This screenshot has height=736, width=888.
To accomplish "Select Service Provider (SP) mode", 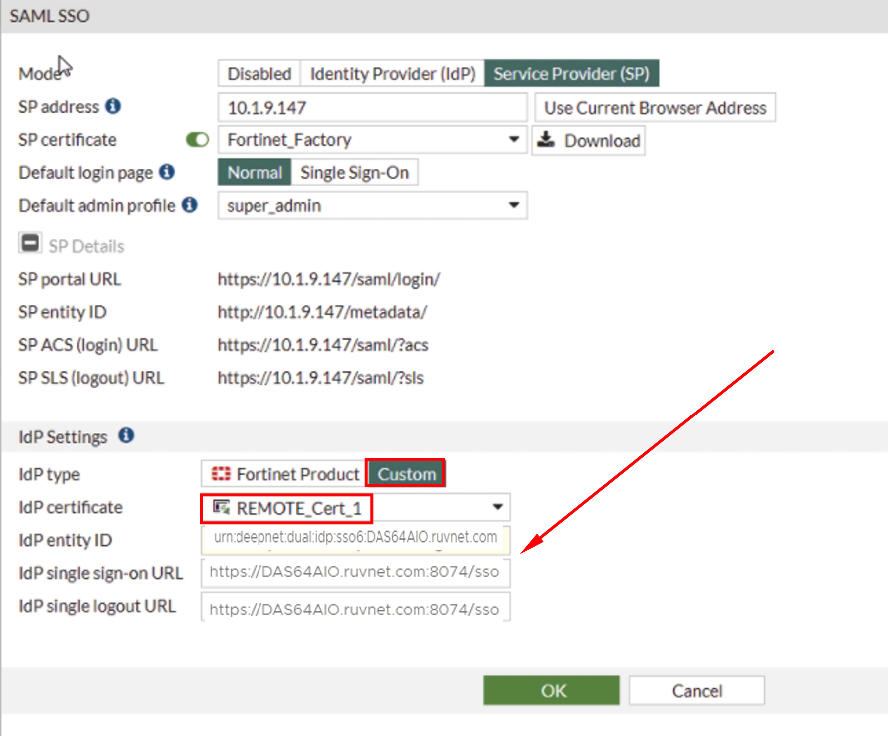I will [572, 74].
